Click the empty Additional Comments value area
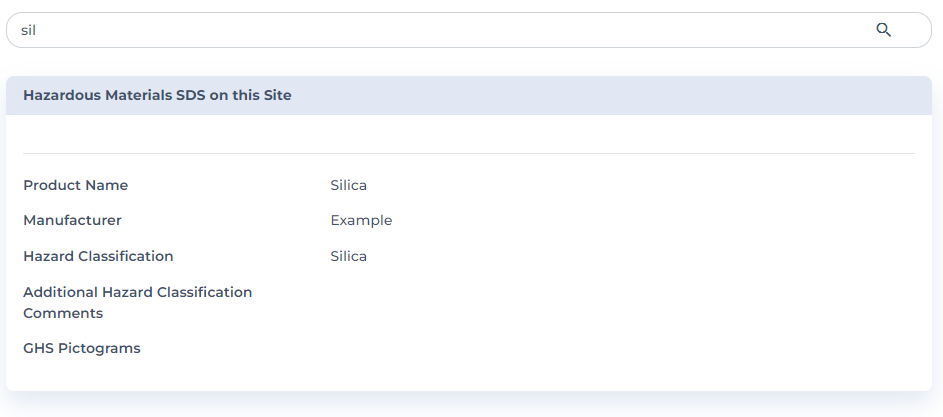The image size is (943, 417). pos(500,302)
